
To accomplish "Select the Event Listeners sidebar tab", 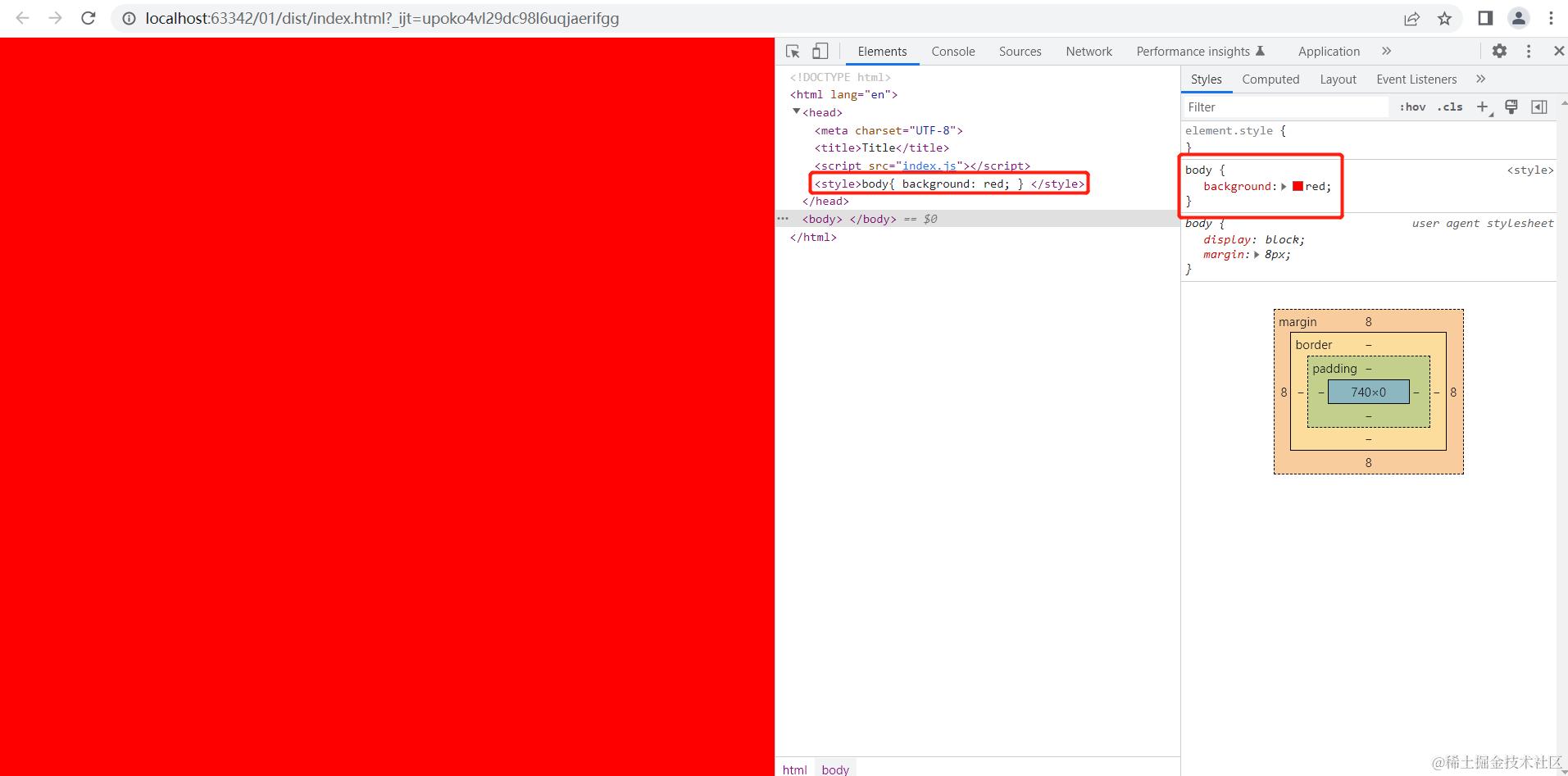I will click(x=1416, y=79).
